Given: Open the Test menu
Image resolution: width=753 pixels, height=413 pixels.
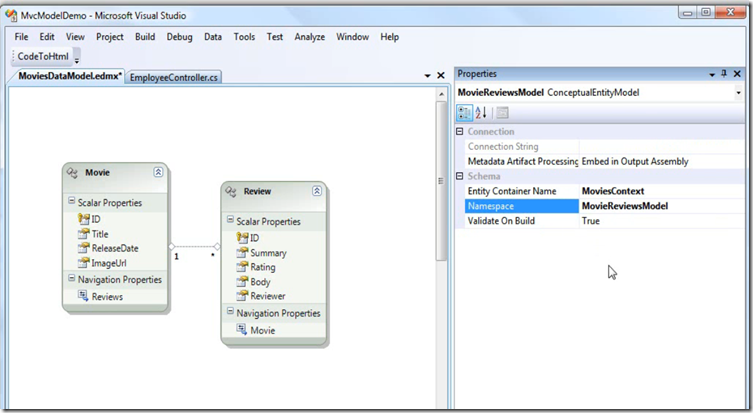Looking at the screenshot, I should click(275, 37).
